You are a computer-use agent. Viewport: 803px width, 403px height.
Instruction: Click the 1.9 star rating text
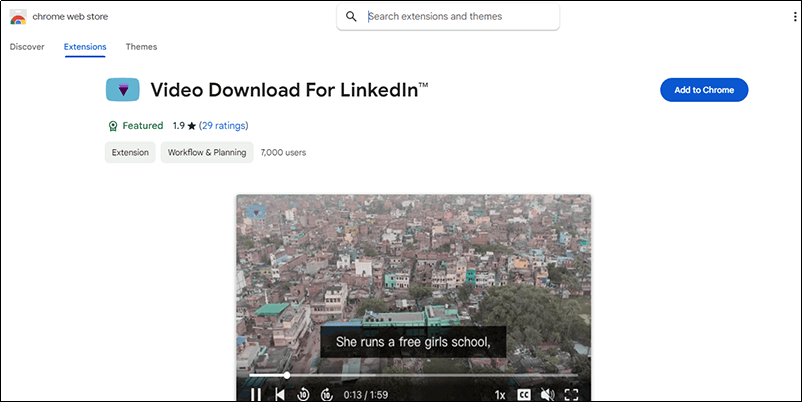click(184, 125)
